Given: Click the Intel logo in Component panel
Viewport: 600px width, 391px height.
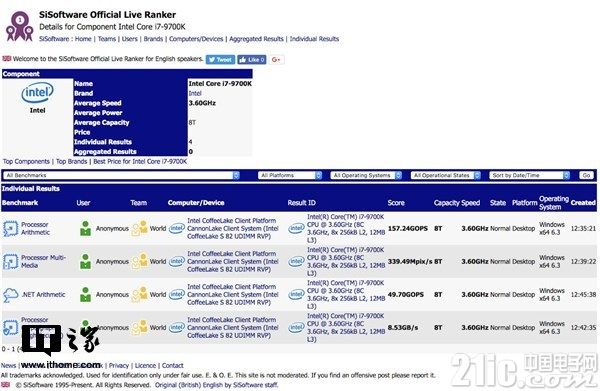Looking at the screenshot, I should click(38, 93).
